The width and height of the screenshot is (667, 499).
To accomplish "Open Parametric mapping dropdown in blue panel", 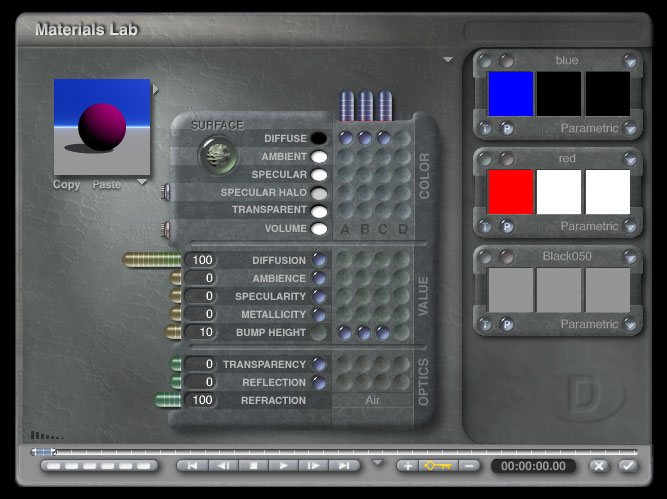I will pos(630,128).
